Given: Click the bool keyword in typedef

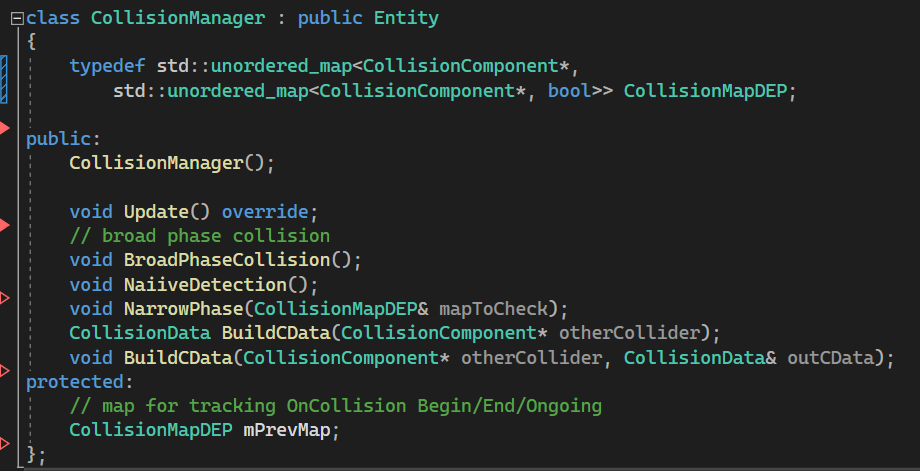Looking at the screenshot, I should [569, 91].
